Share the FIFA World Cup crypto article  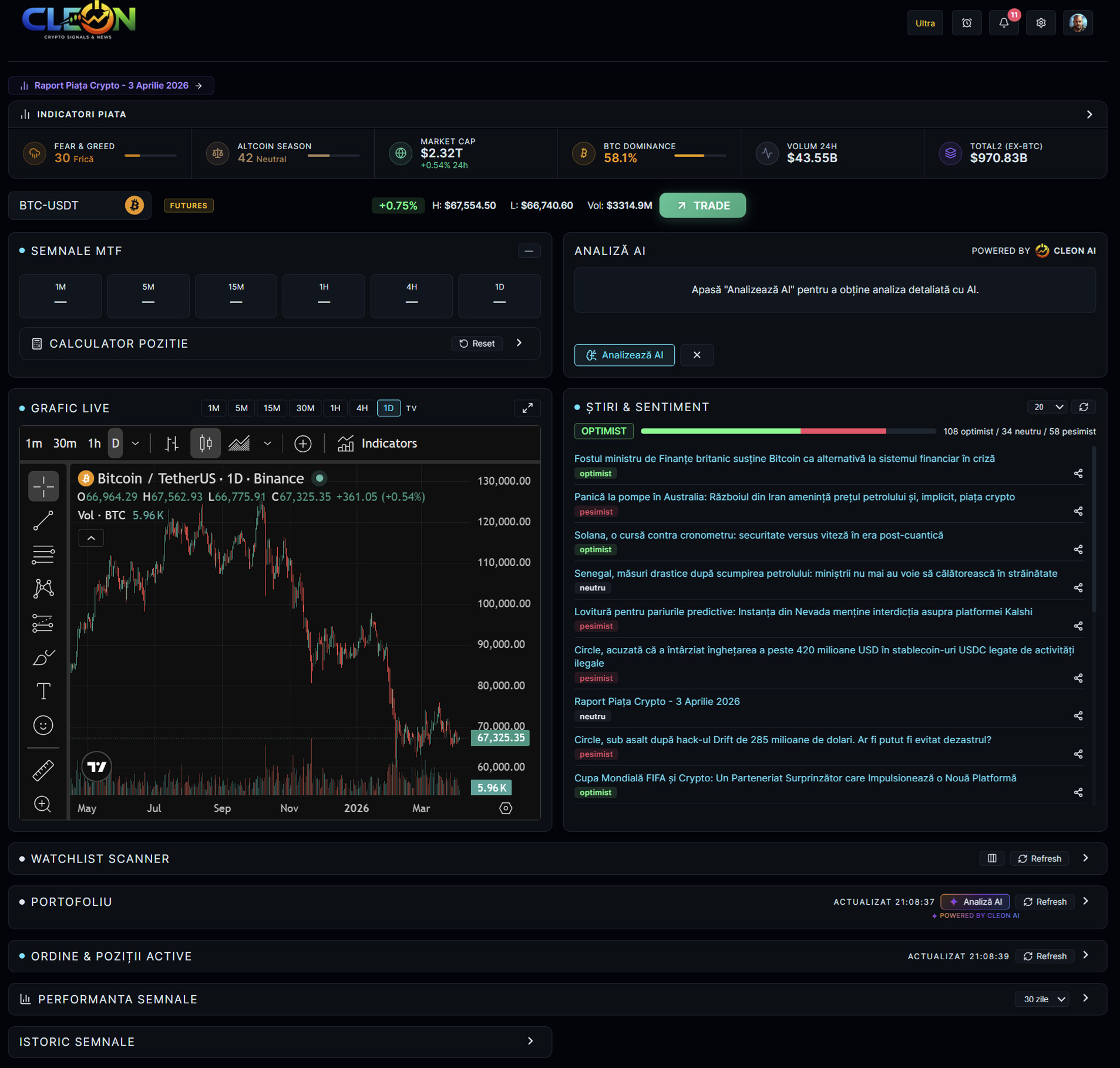tap(1078, 792)
